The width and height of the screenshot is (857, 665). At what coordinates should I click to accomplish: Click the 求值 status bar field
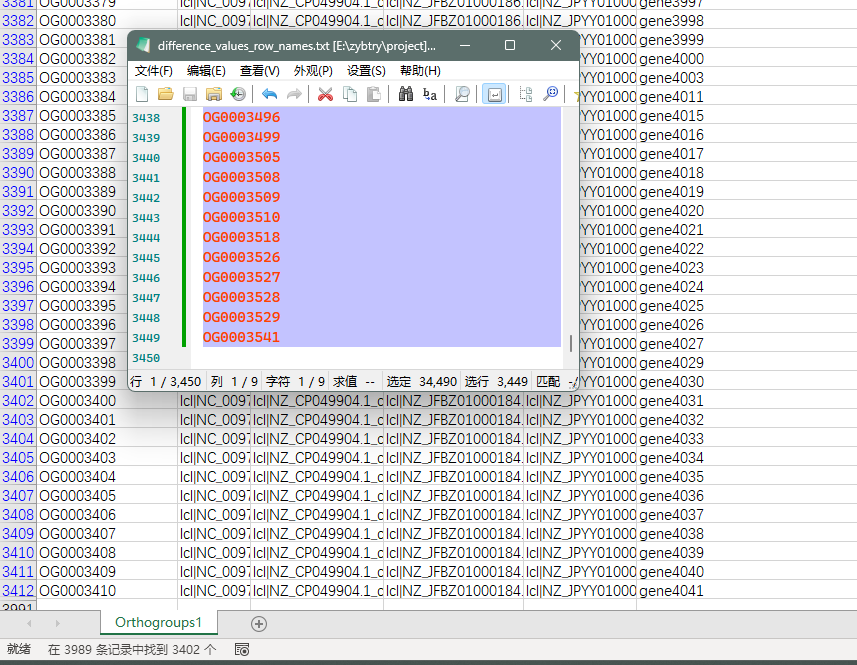click(354, 381)
